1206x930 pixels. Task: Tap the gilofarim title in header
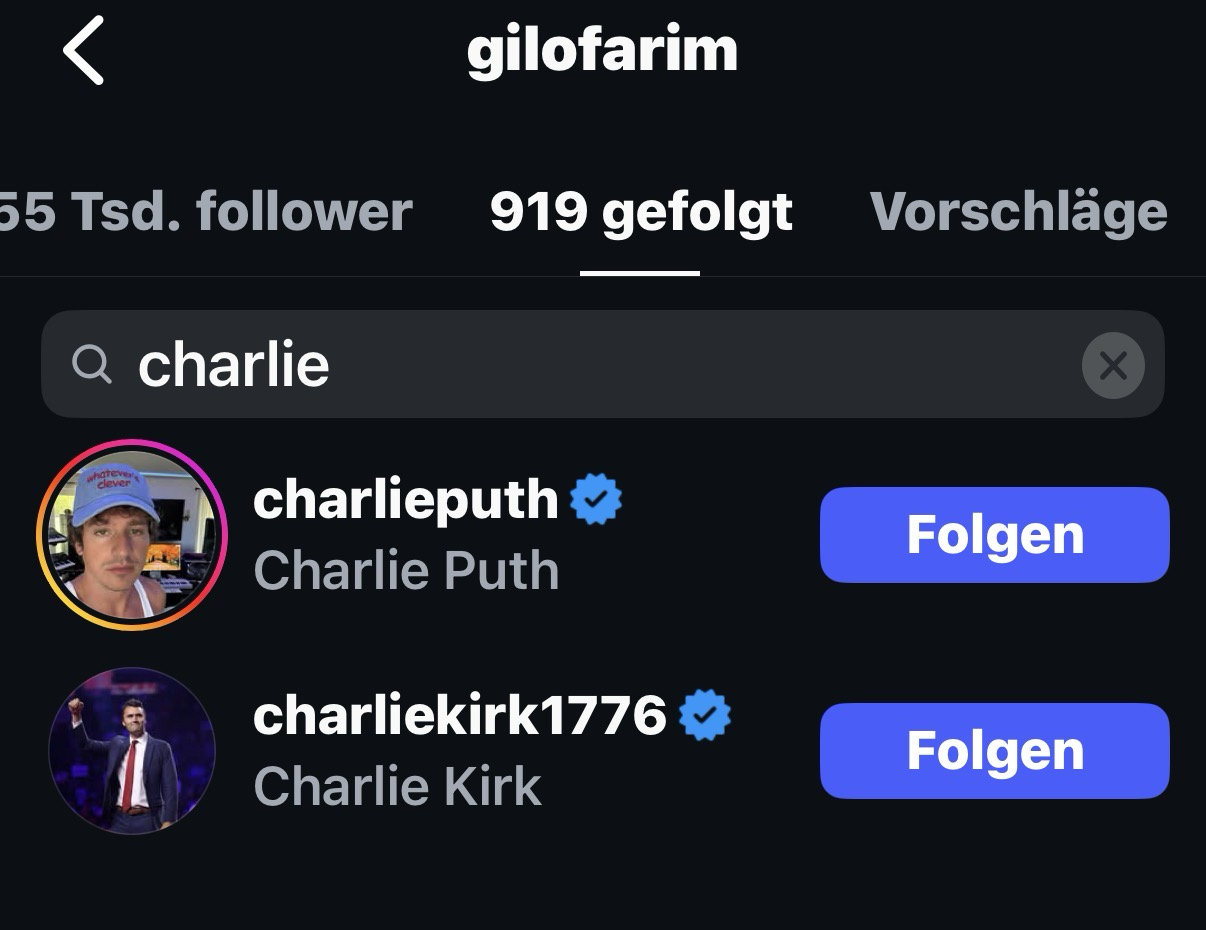(x=602, y=52)
